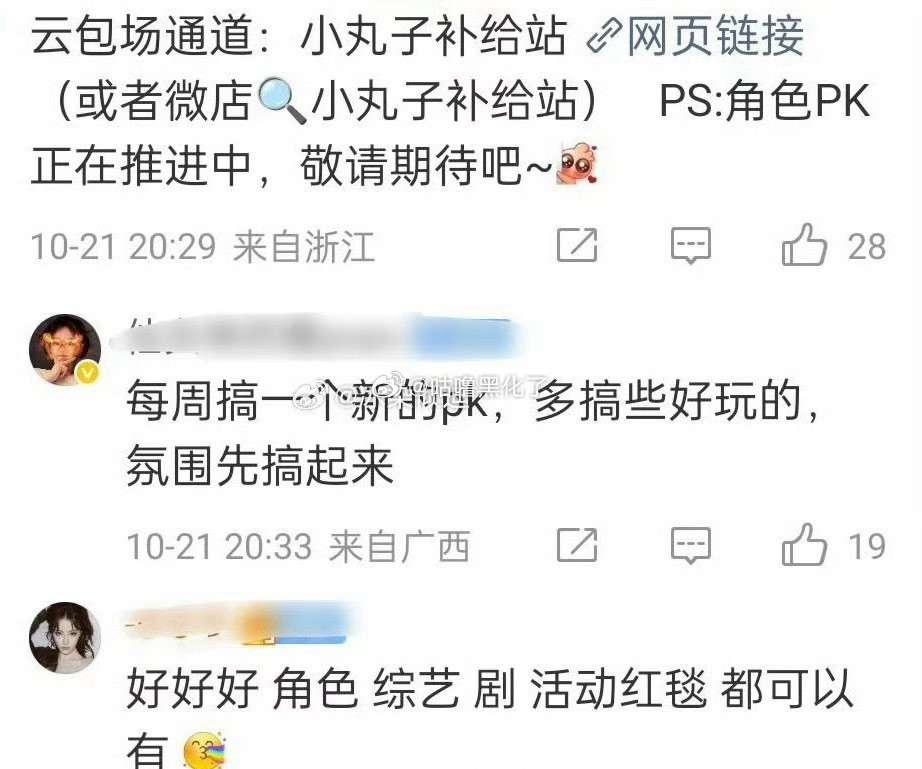This screenshot has height=769, width=922.
Task: Reply to the 10-21 20:33 comment
Action: click(x=691, y=545)
